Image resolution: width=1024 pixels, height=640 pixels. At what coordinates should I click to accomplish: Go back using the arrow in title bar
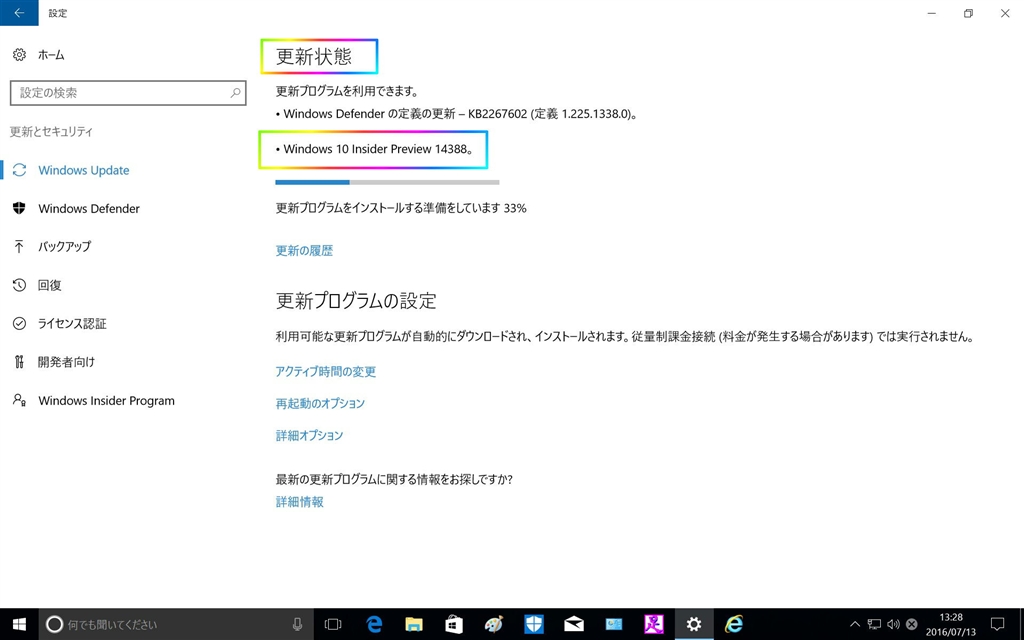click(x=19, y=12)
